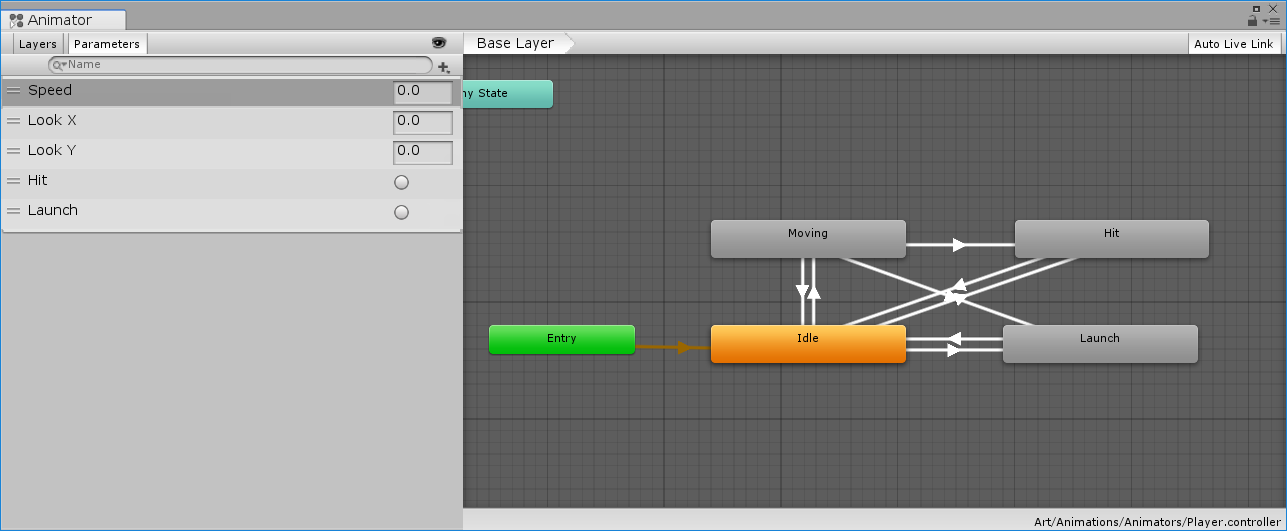Screen dimensions: 1287x531
Task: Maximize the Animator window
Action: click(x=1256, y=8)
